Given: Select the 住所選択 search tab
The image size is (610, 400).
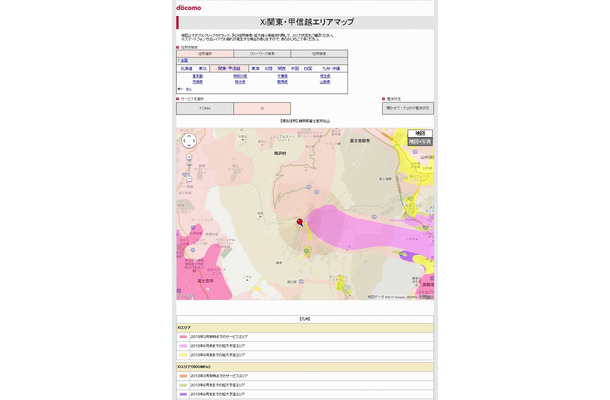Looking at the screenshot, I should pos(205,54).
